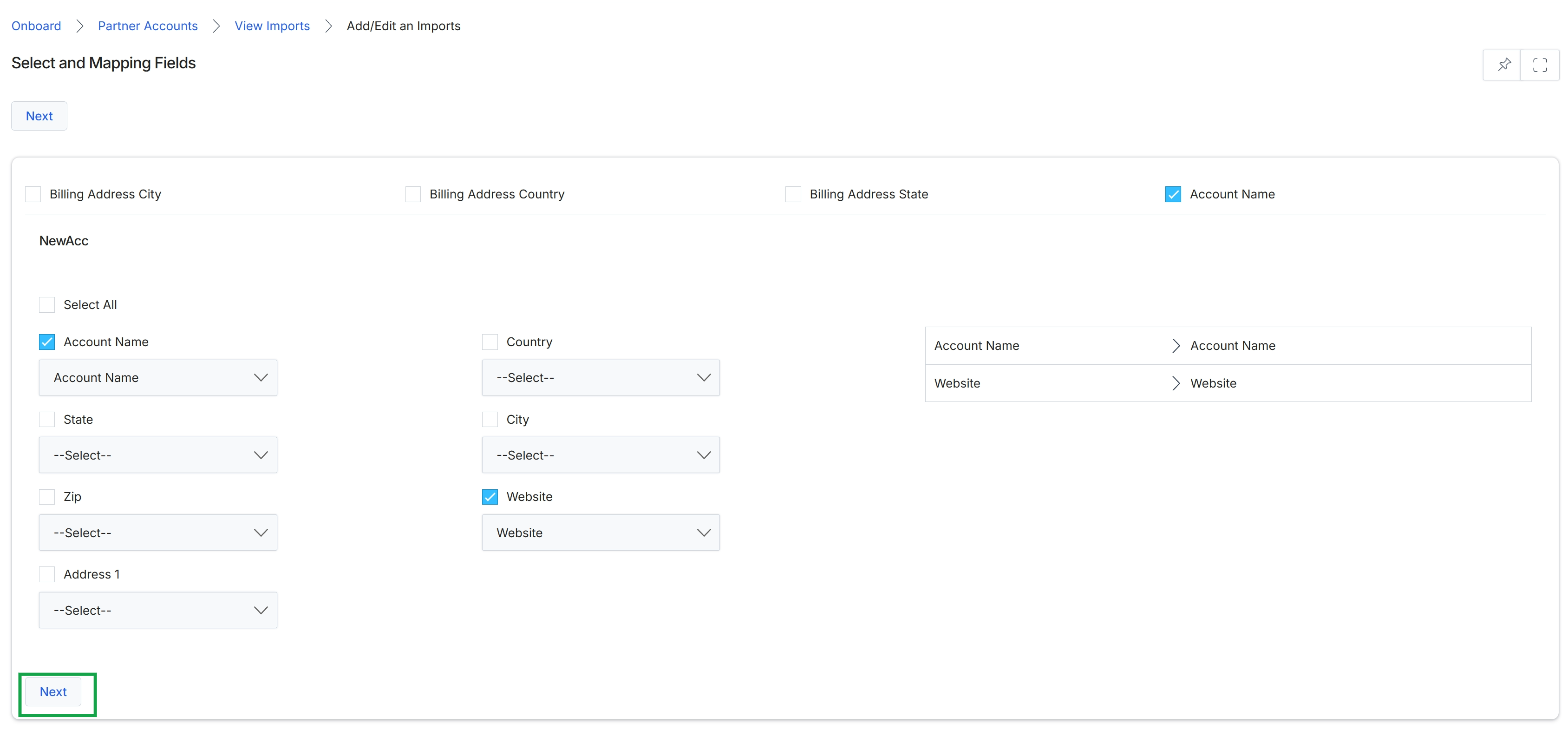Uncheck the top-row Account Name checkbox
This screenshot has height=750, width=1568.
click(1172, 194)
